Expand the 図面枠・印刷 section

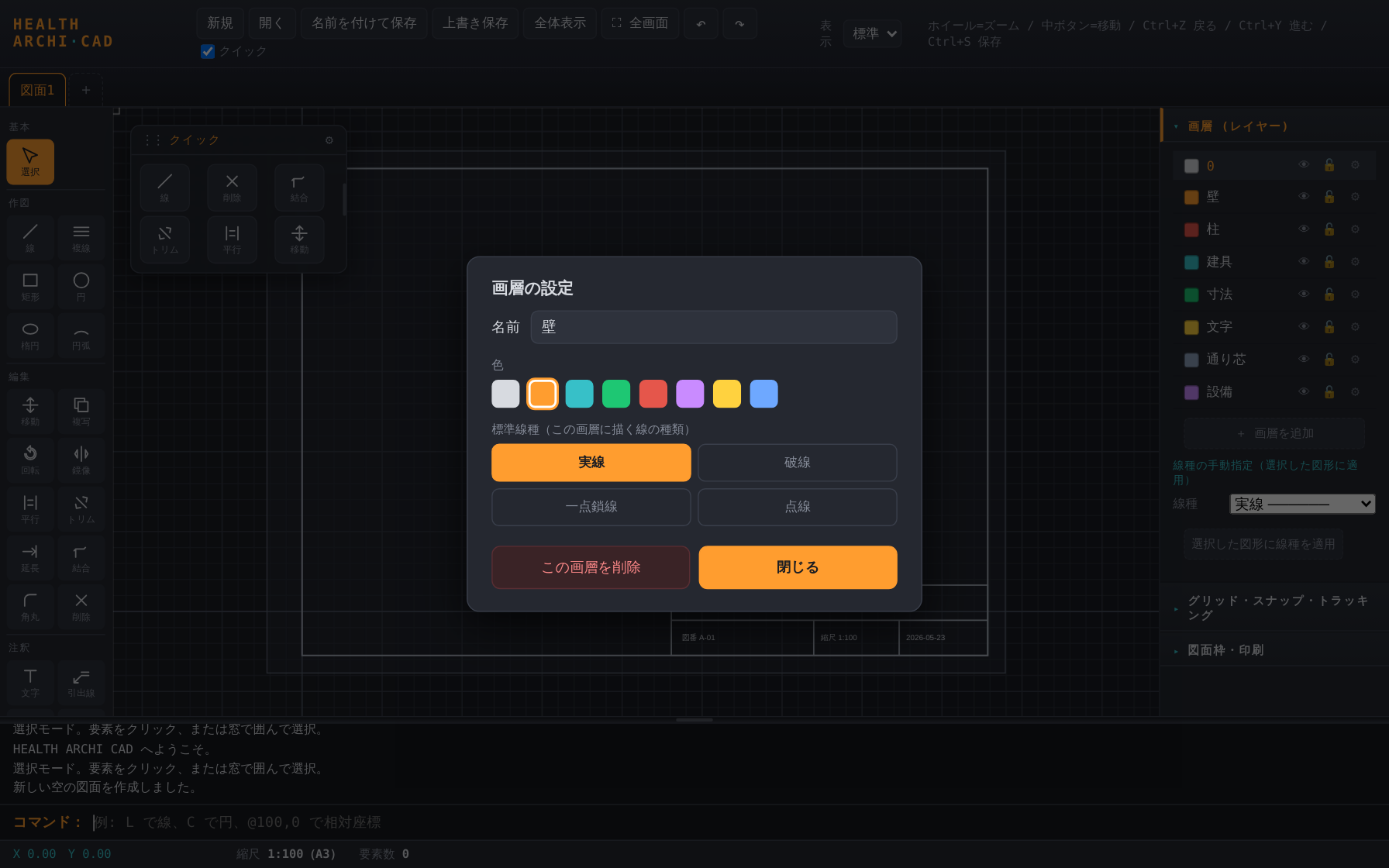(x=1275, y=650)
